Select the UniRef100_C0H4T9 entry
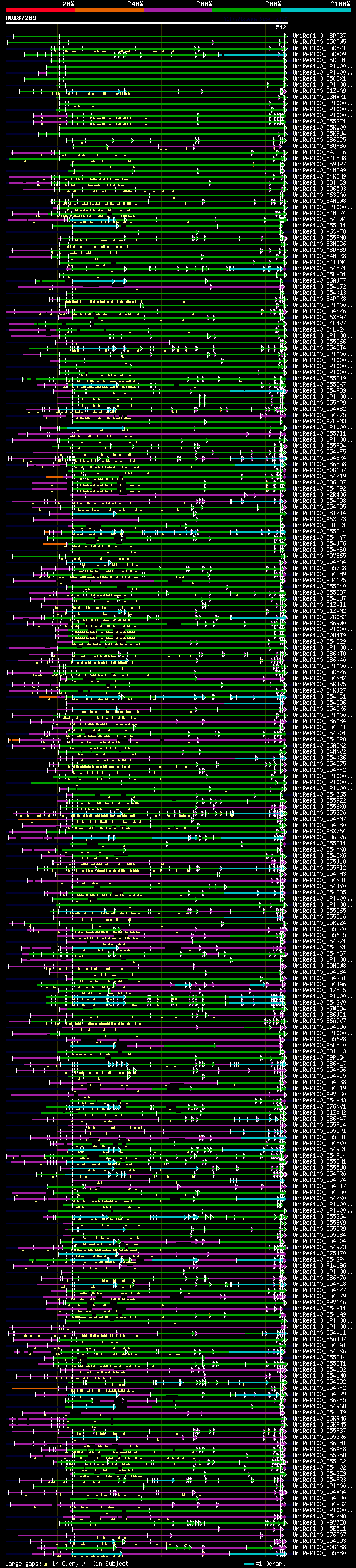The image size is (356, 1568). pyautogui.click(x=319, y=635)
